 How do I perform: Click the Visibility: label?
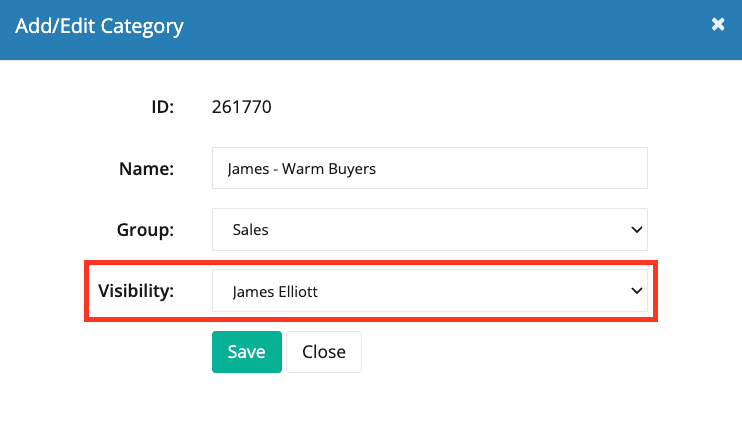pos(136,291)
